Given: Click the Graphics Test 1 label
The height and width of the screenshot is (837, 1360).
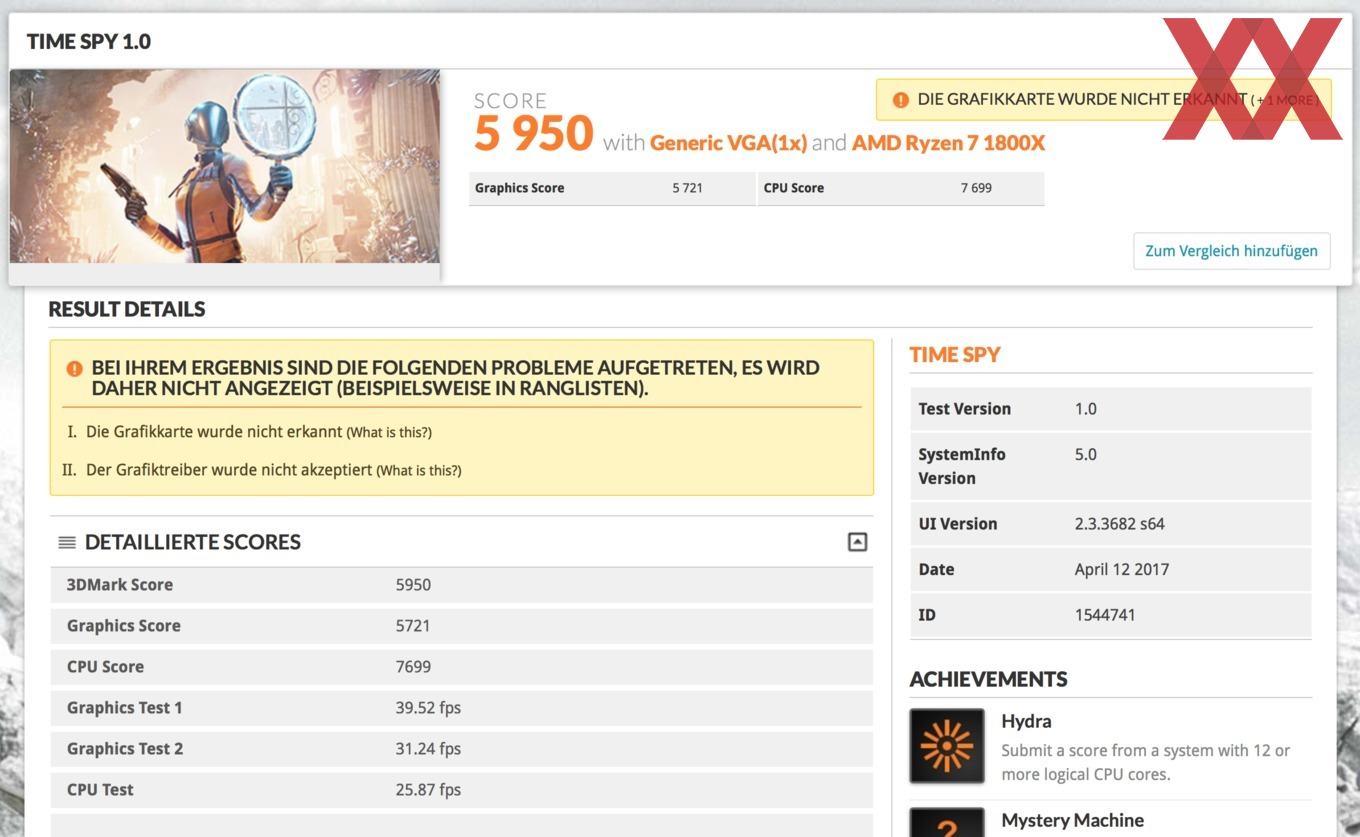Looking at the screenshot, I should click(125, 708).
